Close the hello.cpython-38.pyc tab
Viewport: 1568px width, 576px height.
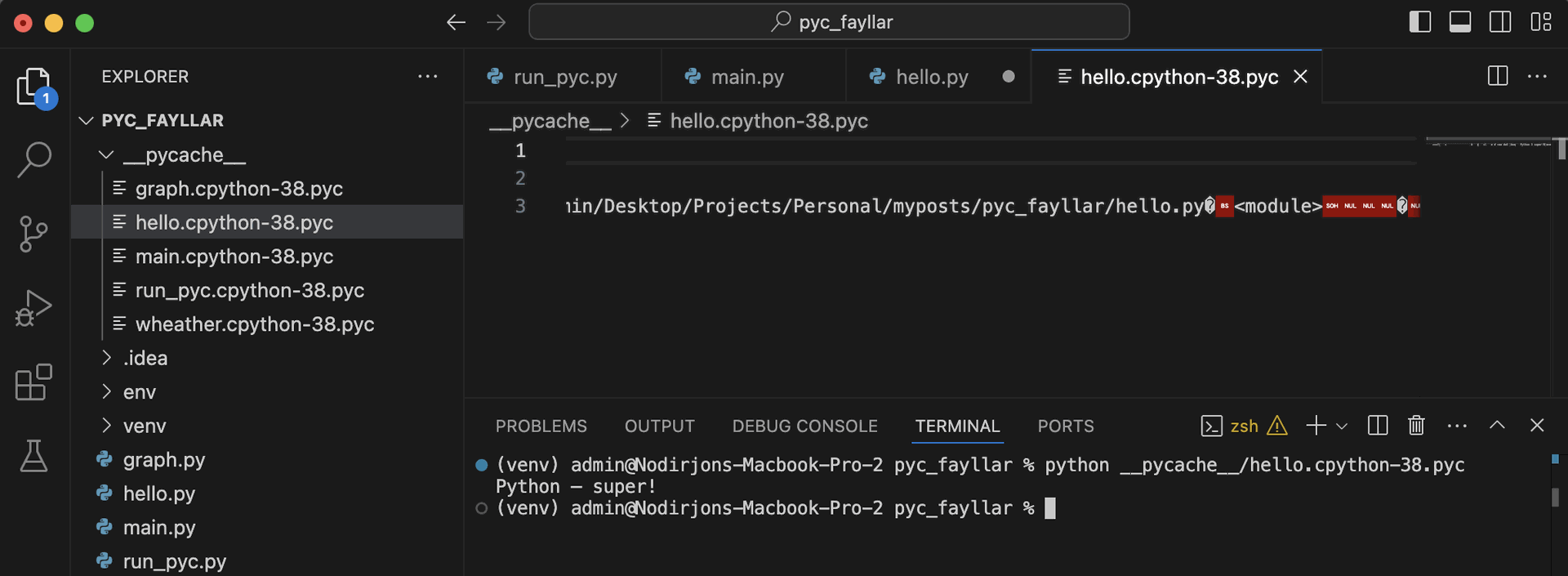1301,76
